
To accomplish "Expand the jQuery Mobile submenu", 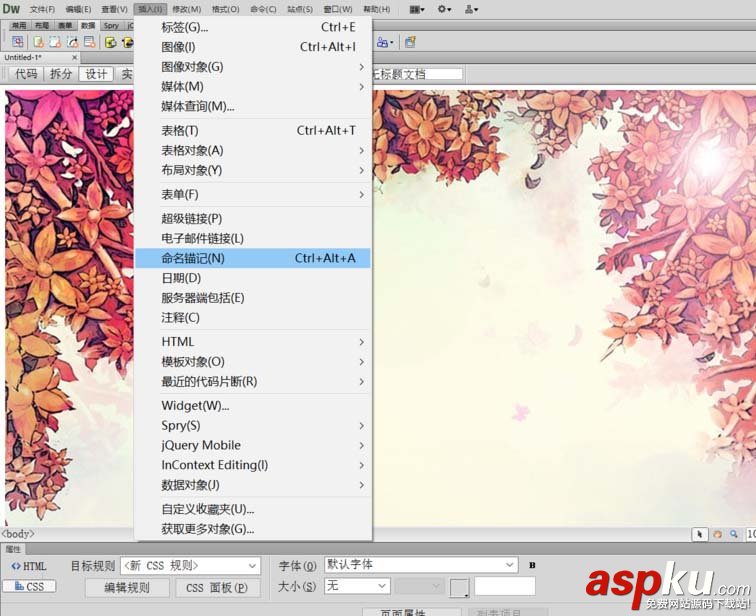I will [x=253, y=445].
